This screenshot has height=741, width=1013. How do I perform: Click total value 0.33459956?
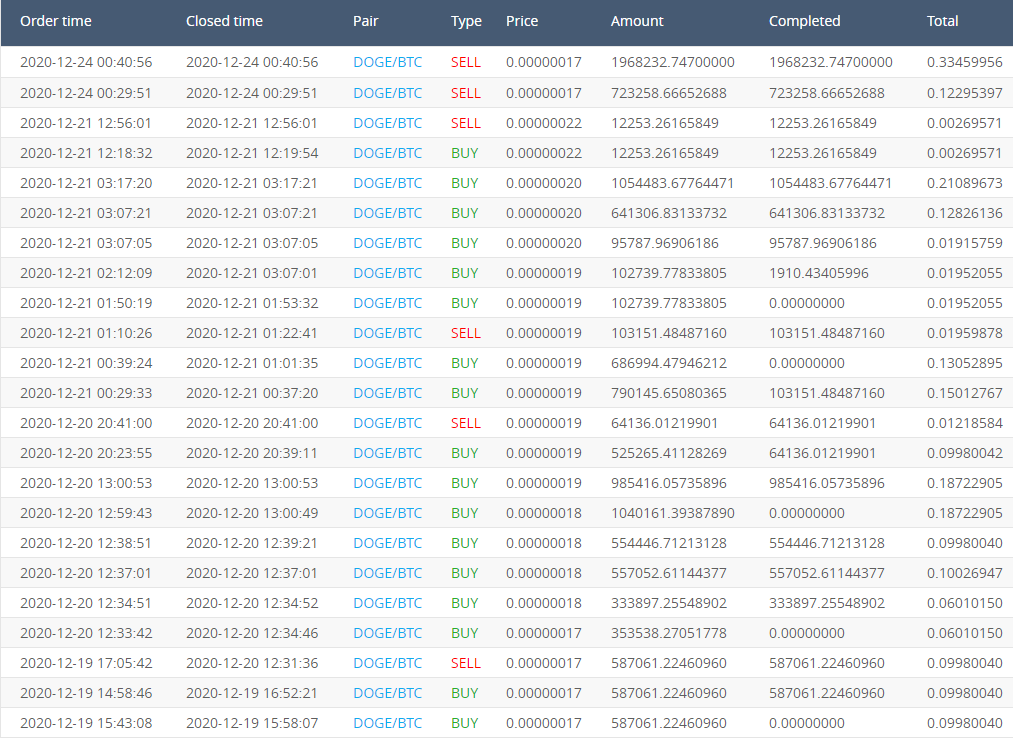[x=964, y=62]
